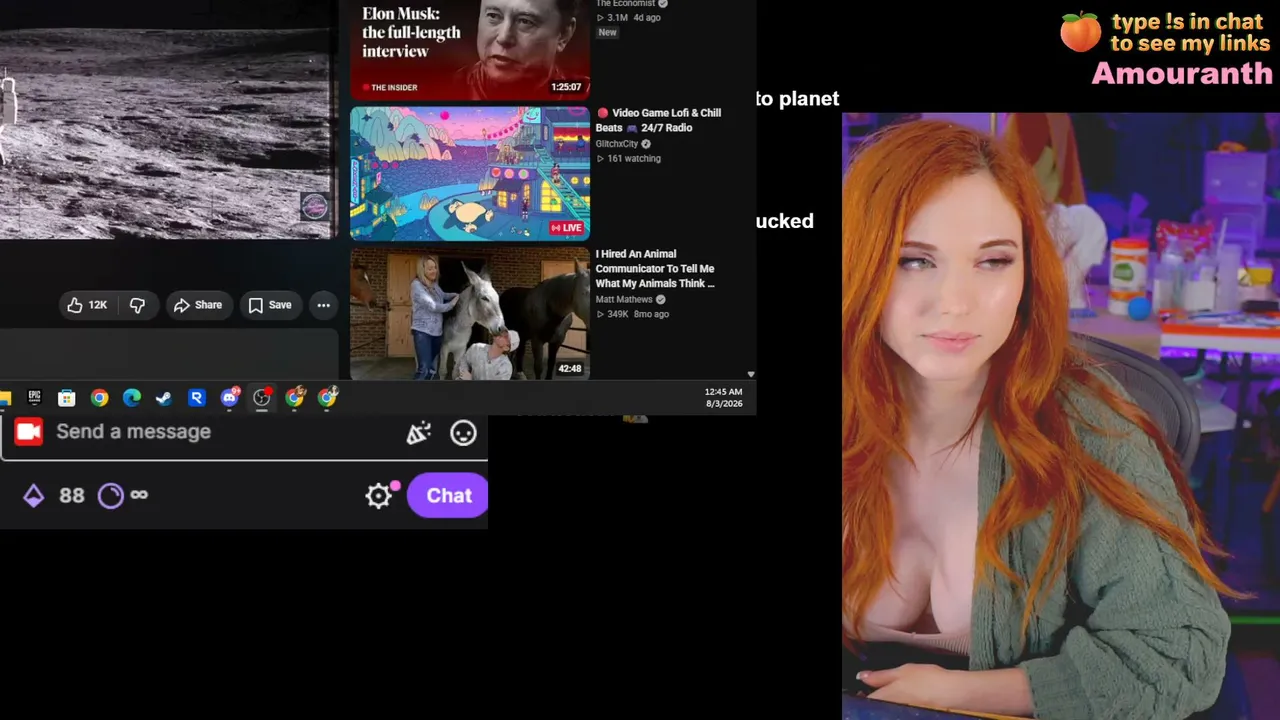Open the emoji picker in chat
This screenshot has height=720, width=1280.
pyautogui.click(x=463, y=433)
